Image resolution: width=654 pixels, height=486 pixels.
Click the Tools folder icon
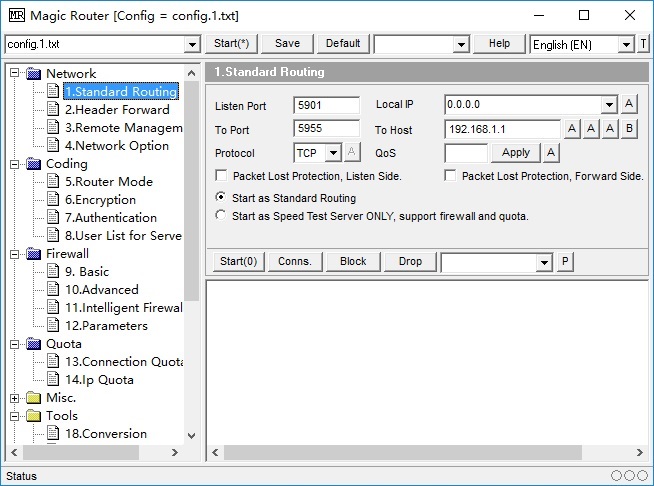coord(33,416)
